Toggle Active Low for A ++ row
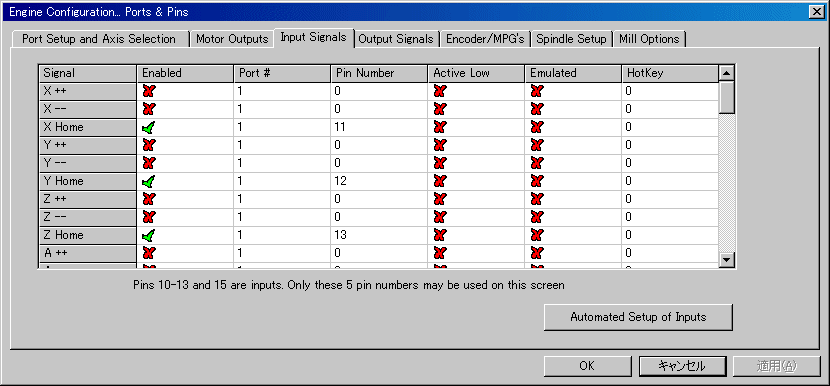This screenshot has height=386, width=830. [x=439, y=253]
